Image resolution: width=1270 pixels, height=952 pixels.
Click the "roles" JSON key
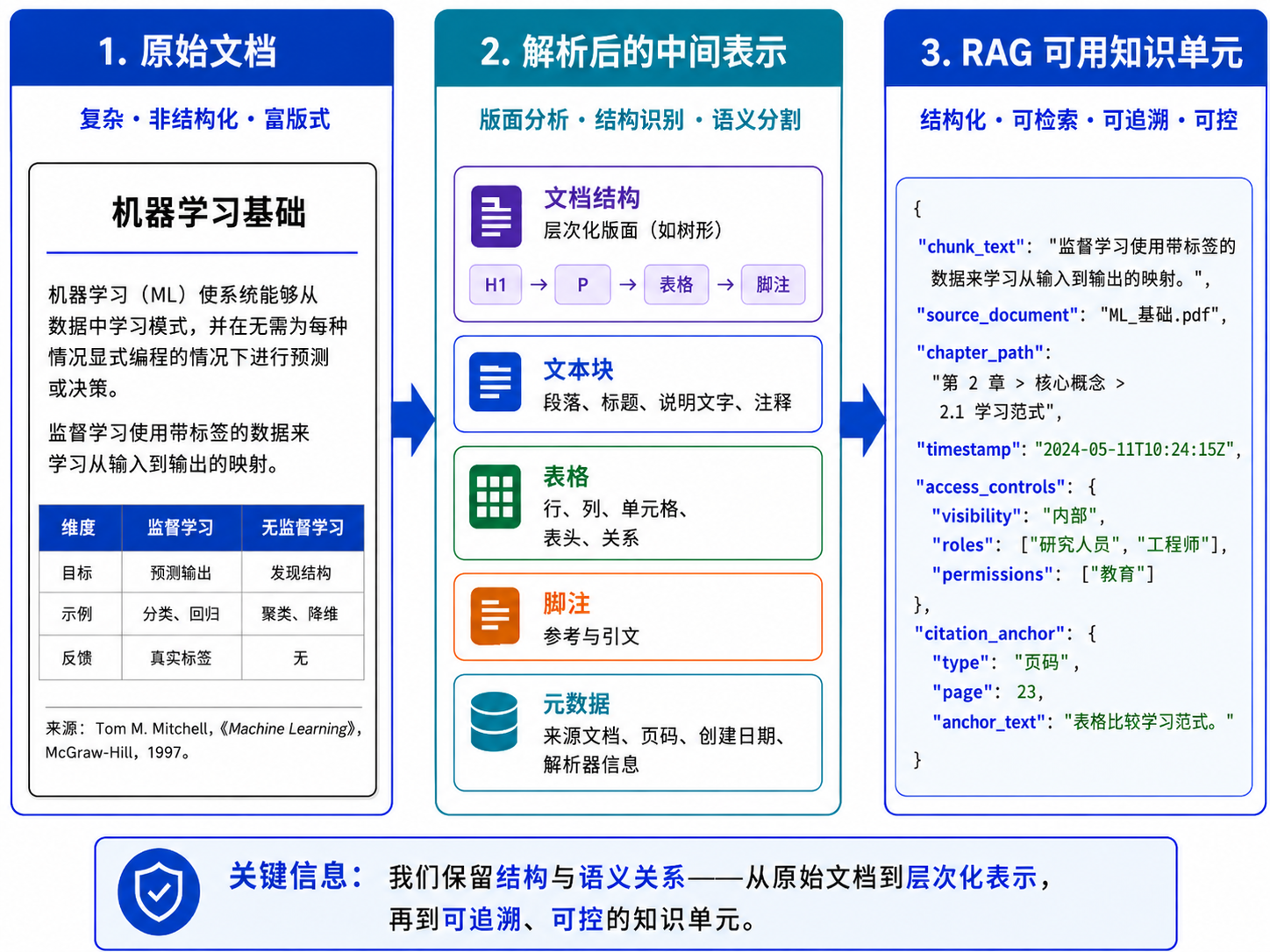(962, 544)
